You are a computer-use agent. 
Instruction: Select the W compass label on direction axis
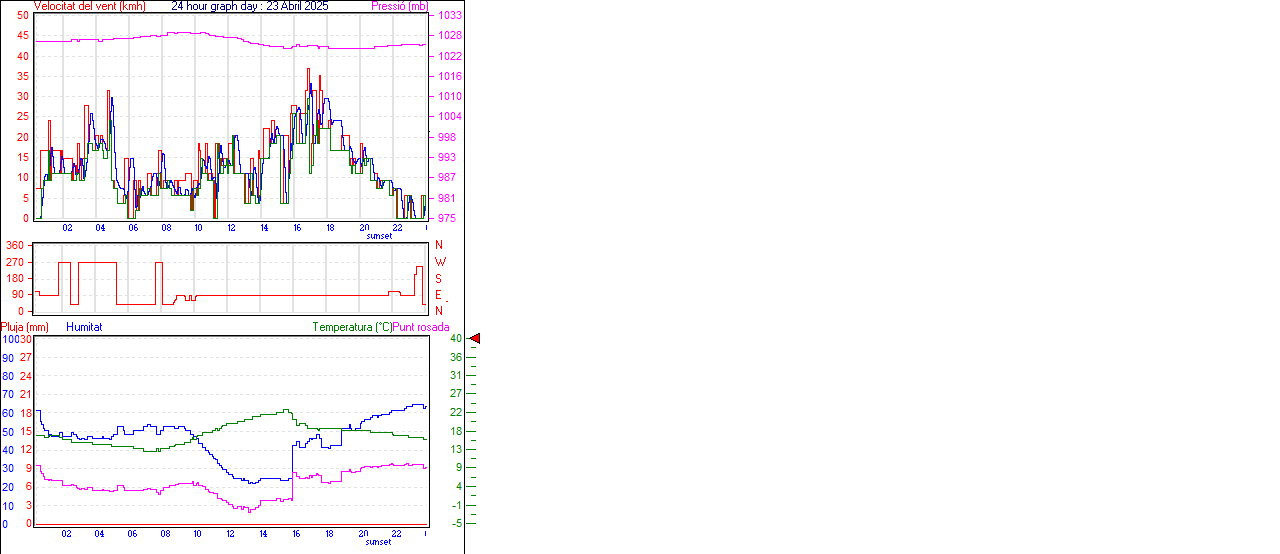[x=439, y=262]
